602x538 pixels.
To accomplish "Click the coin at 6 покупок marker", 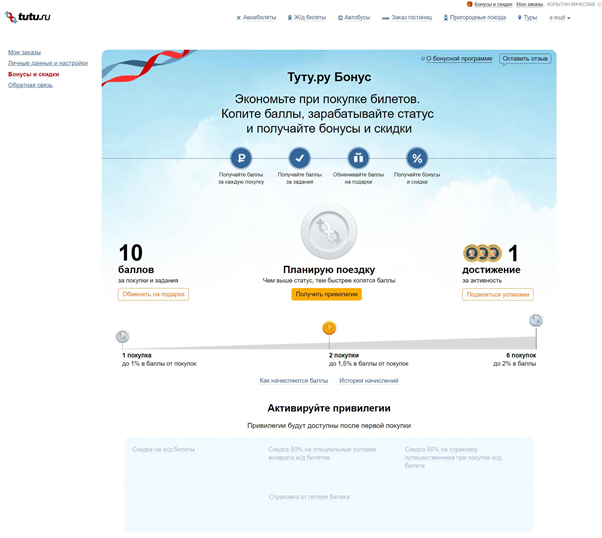I will [x=536, y=320].
